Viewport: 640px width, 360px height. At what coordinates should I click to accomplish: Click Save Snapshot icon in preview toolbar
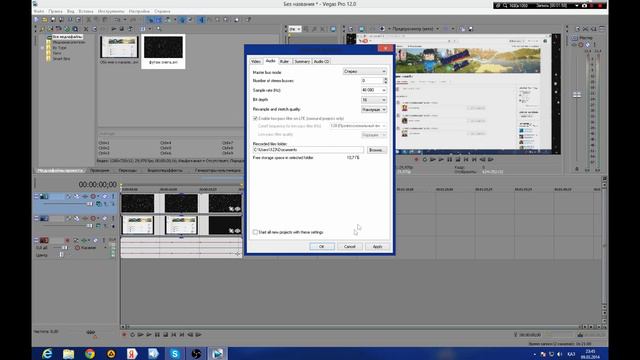tap(471, 29)
